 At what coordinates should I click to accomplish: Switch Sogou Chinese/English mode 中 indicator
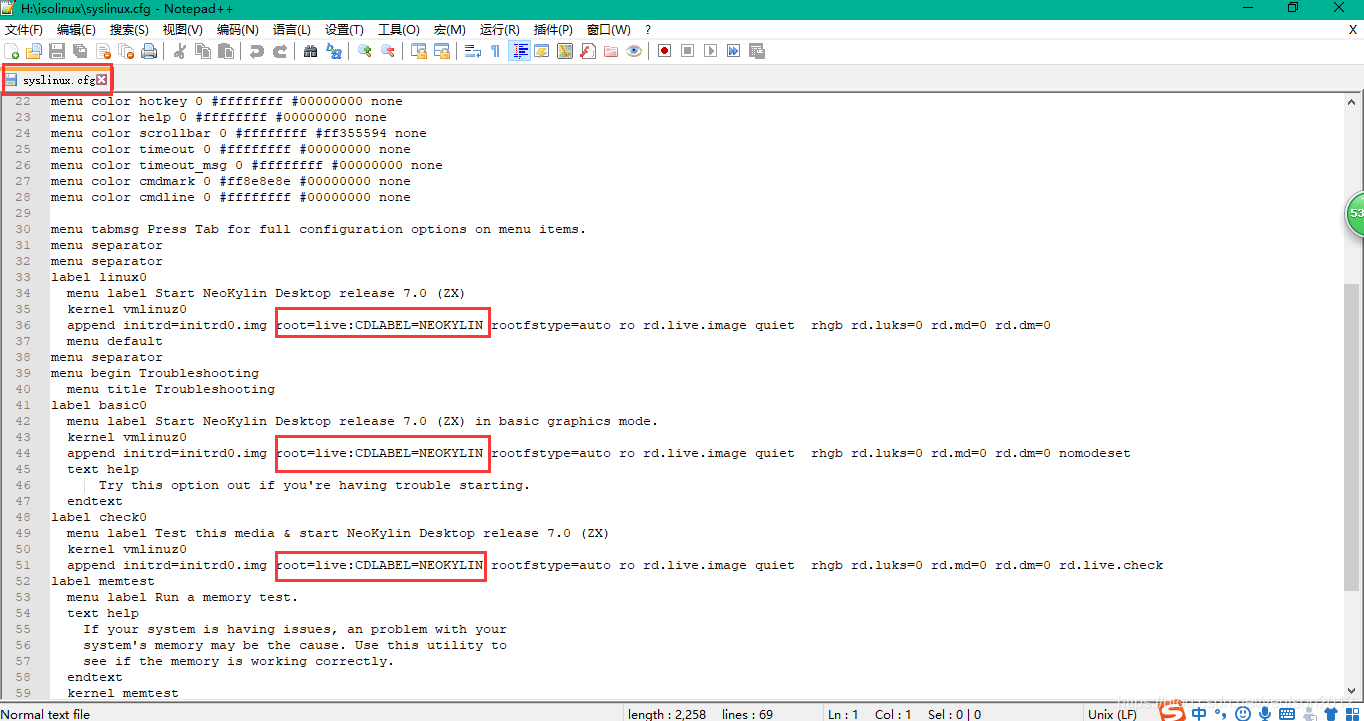coord(1199,713)
